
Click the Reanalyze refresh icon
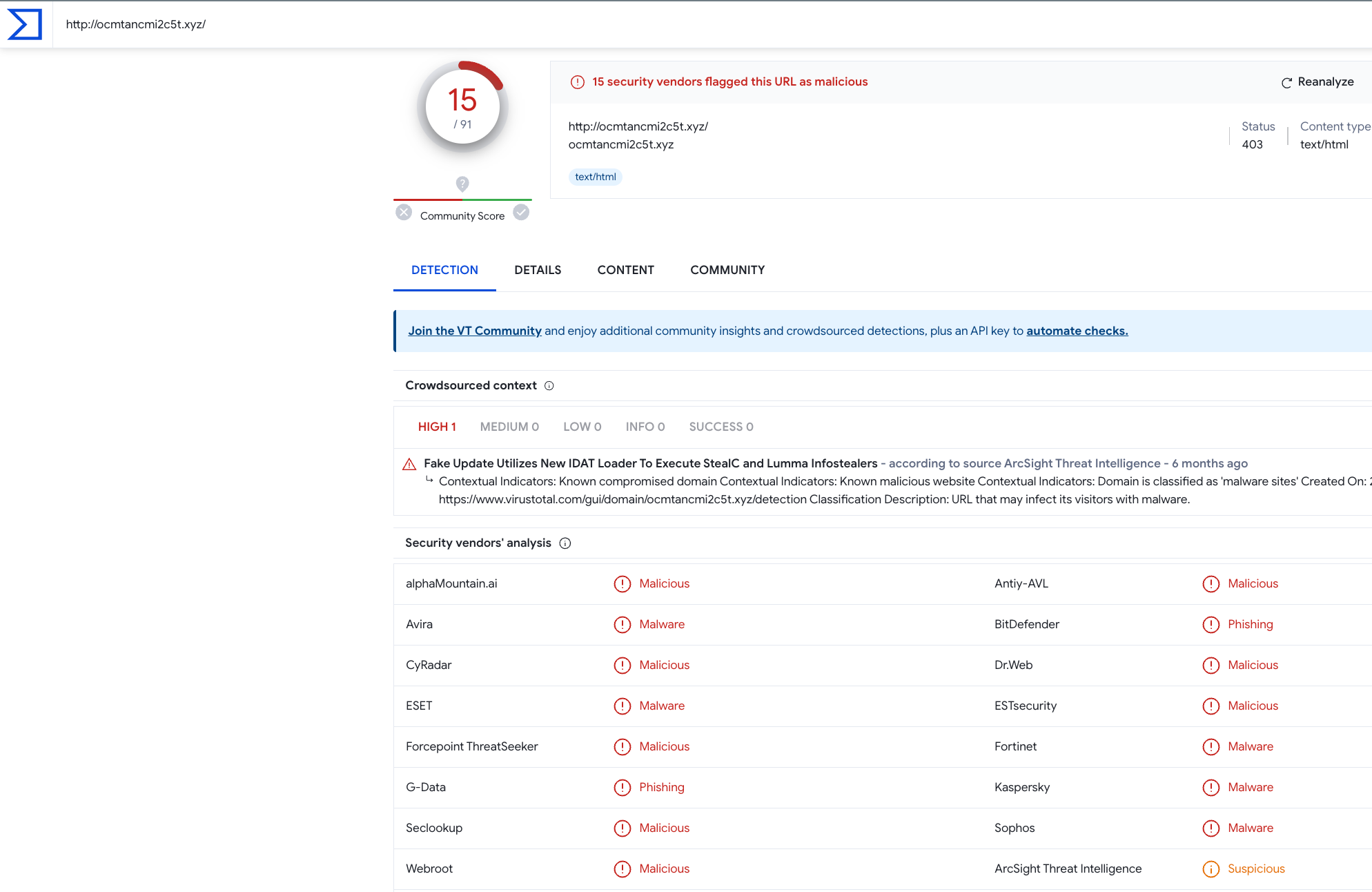(1286, 82)
